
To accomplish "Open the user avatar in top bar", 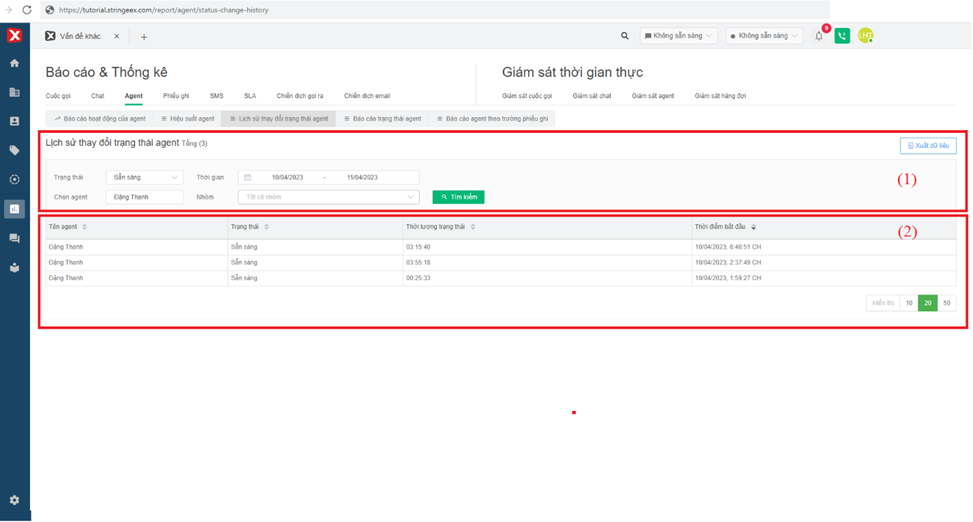I will [865, 36].
